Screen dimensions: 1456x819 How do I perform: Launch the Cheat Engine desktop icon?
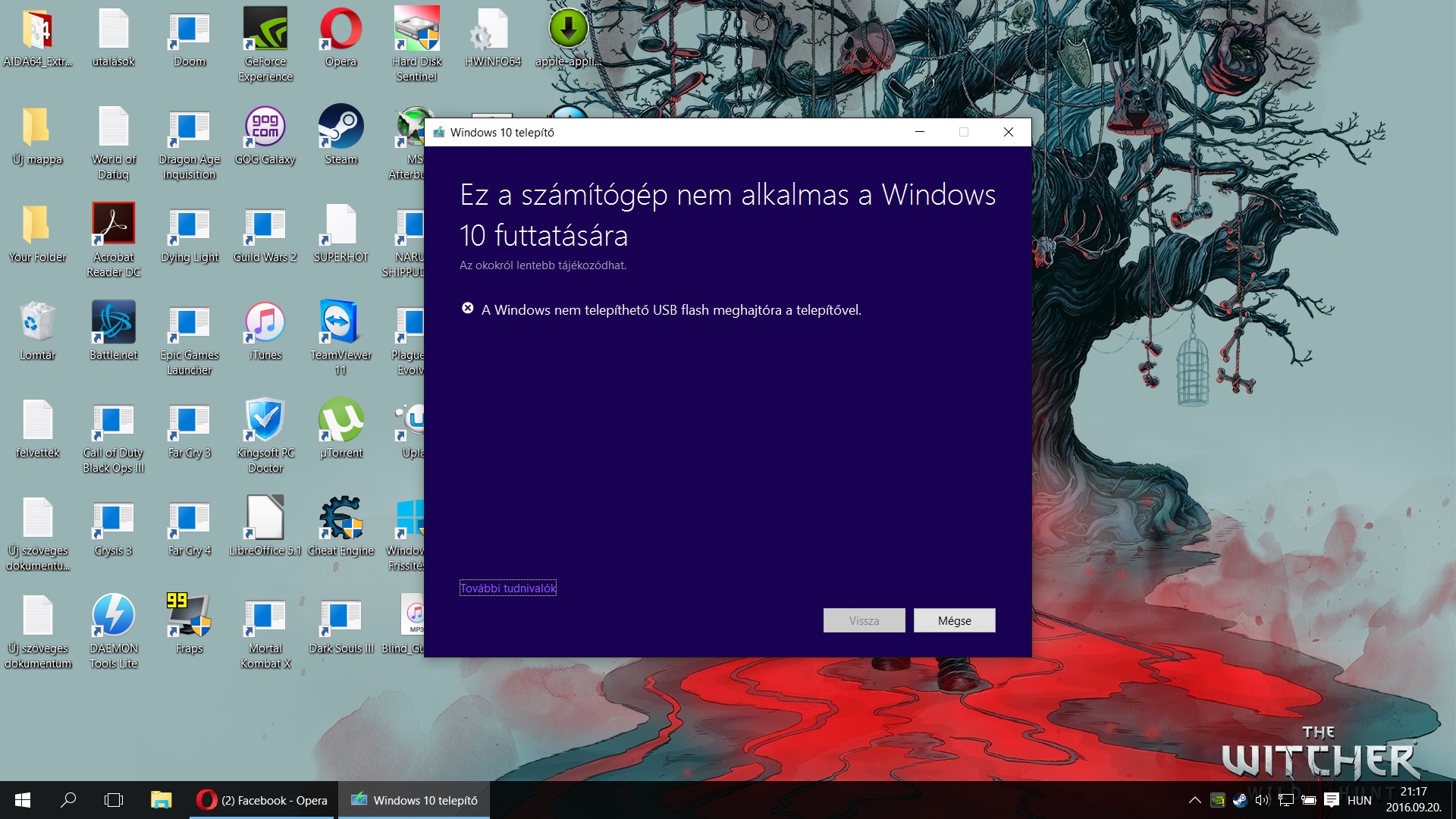click(x=341, y=527)
